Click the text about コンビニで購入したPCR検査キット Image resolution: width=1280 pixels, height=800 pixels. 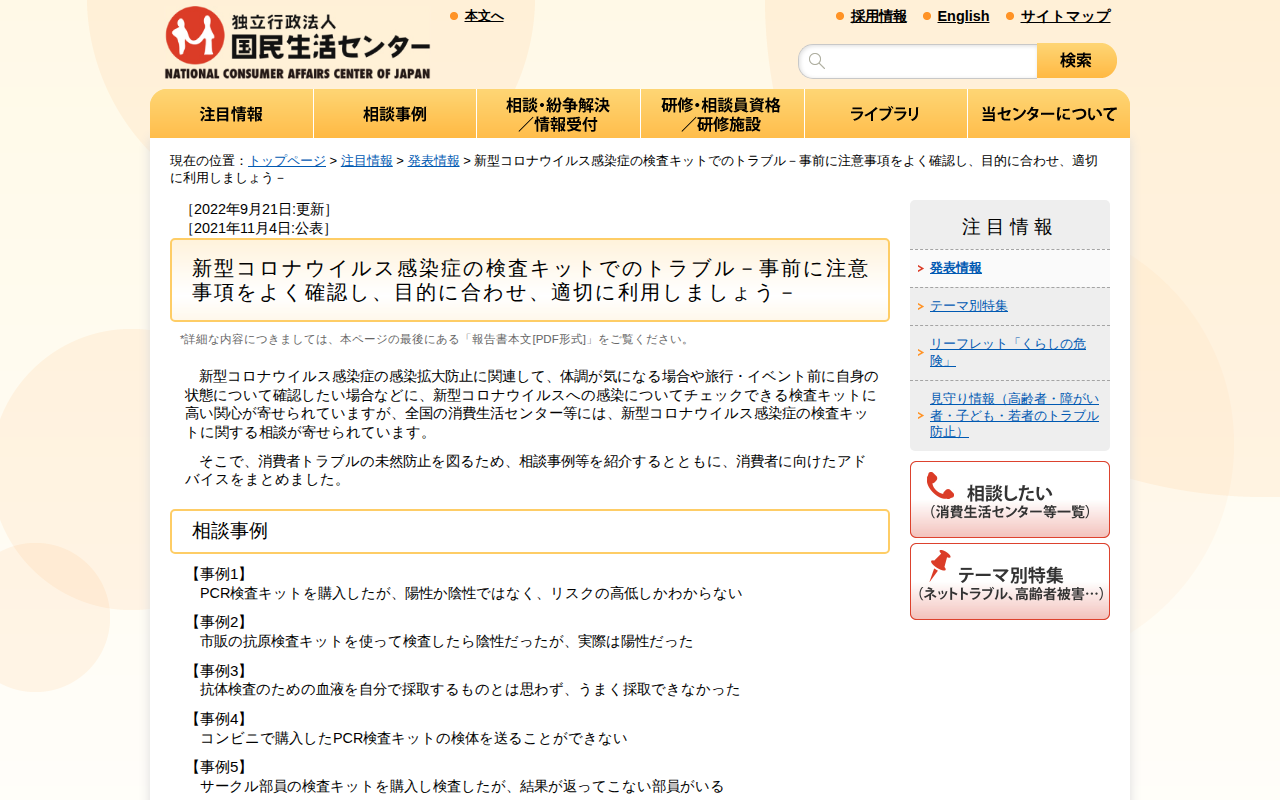point(414,738)
